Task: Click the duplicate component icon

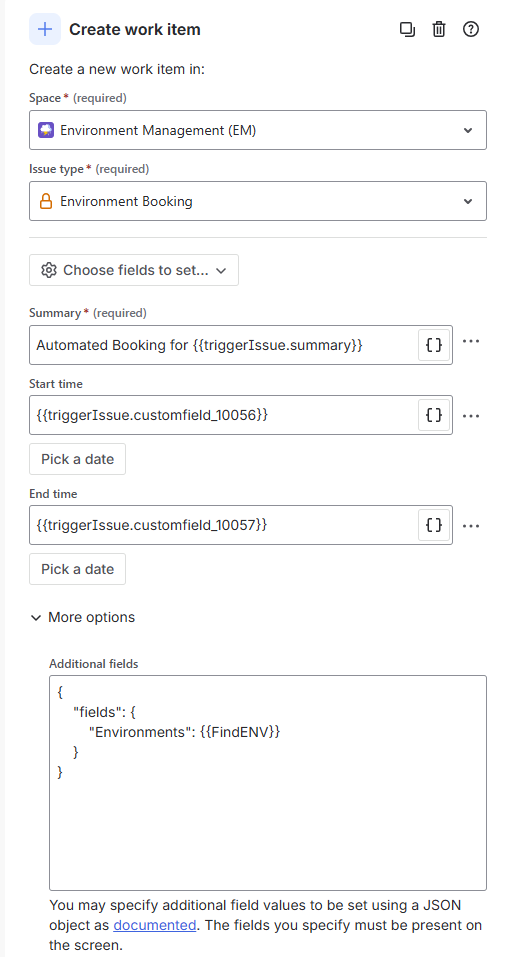Action: point(407,29)
